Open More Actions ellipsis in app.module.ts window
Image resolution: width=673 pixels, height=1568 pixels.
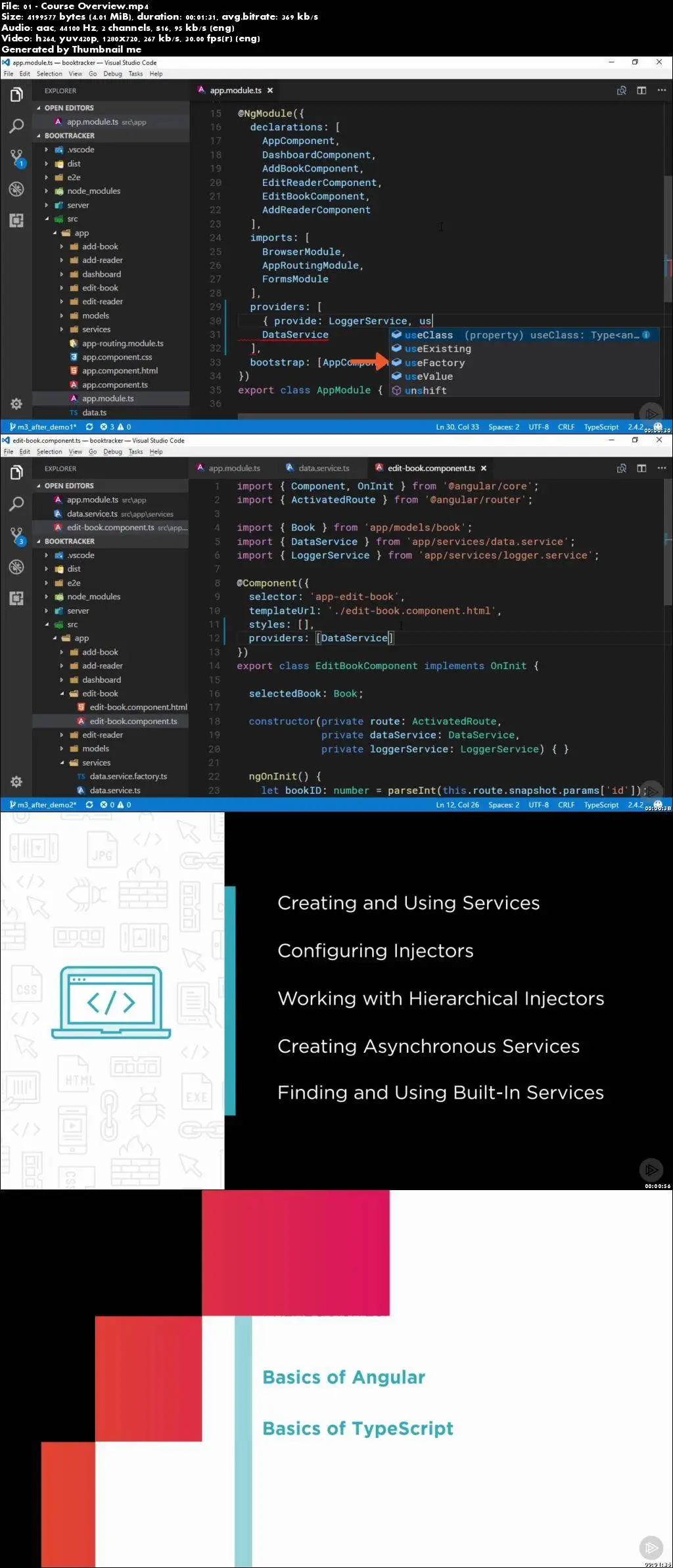pyautogui.click(x=661, y=91)
